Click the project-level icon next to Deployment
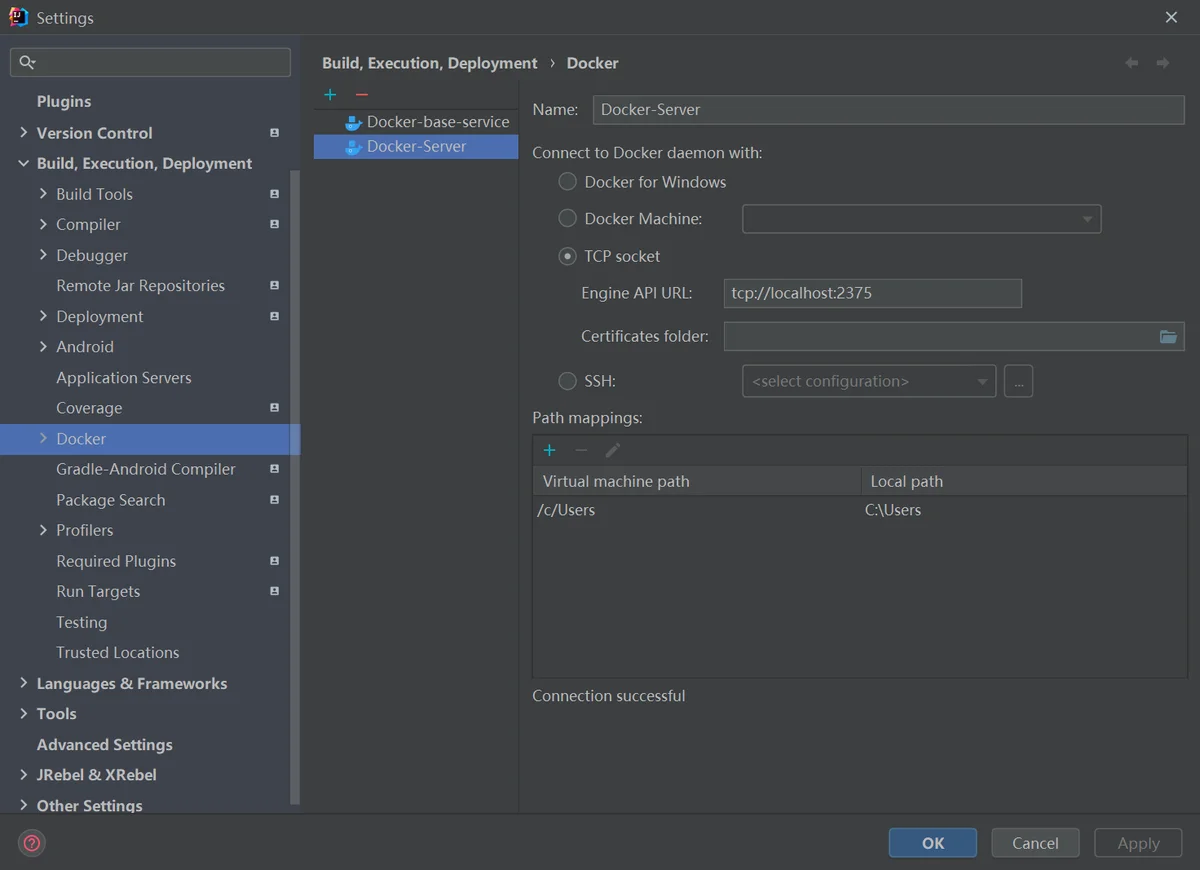Viewport: 1200px width, 870px height. [x=274, y=317]
